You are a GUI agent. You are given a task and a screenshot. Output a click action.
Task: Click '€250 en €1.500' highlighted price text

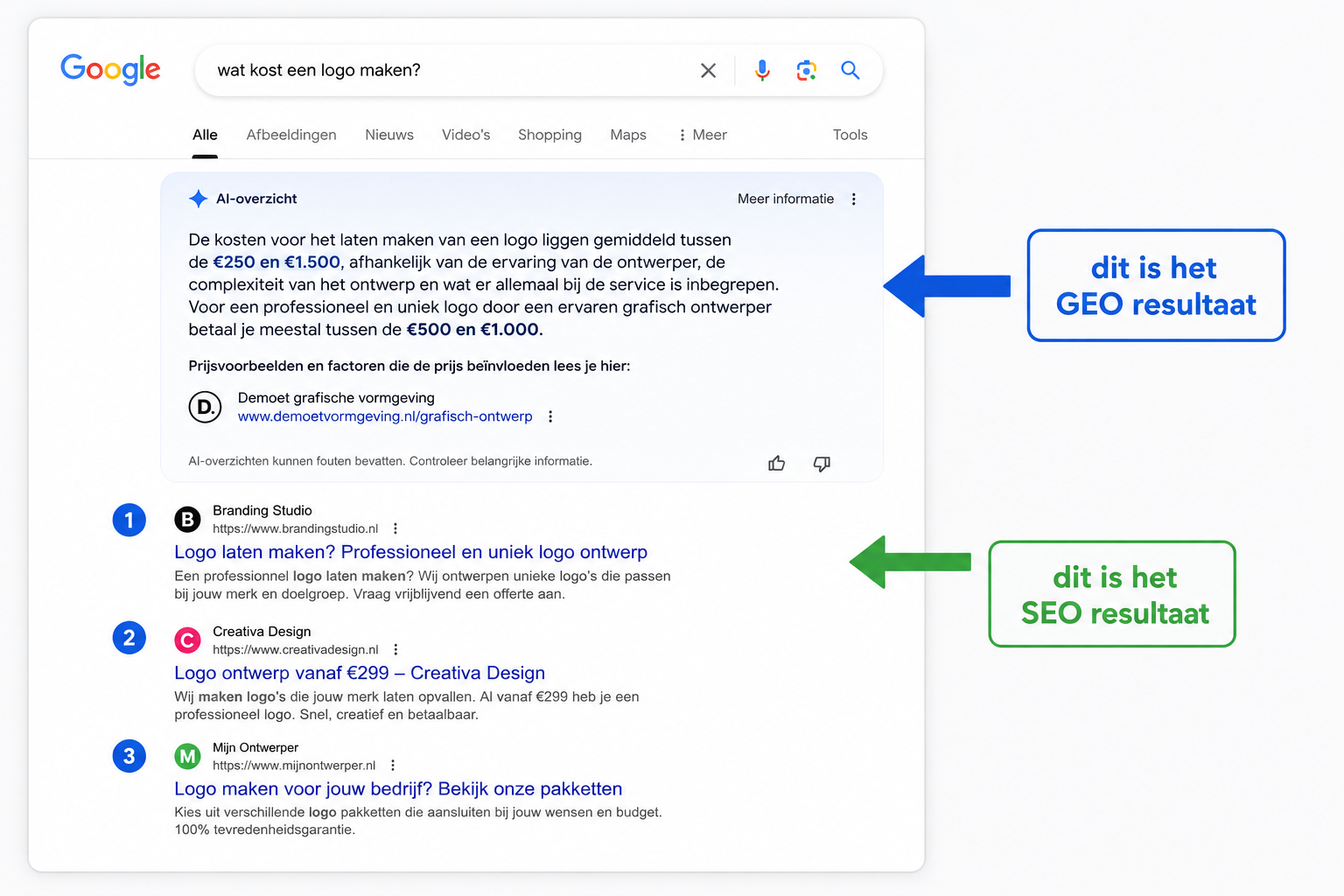pyautogui.click(x=276, y=262)
